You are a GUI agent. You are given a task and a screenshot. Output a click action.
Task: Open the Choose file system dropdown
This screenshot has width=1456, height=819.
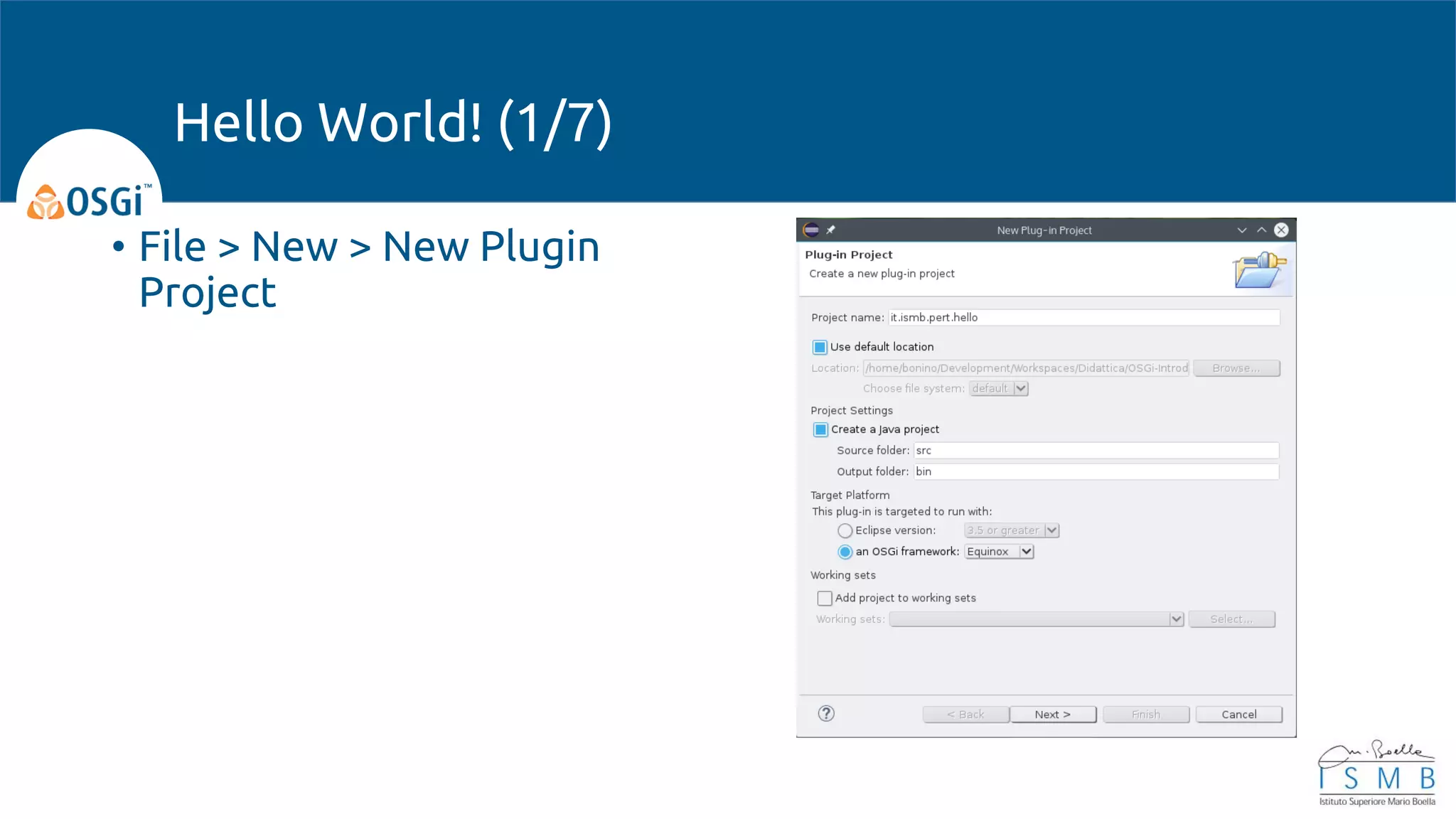[x=999, y=388]
